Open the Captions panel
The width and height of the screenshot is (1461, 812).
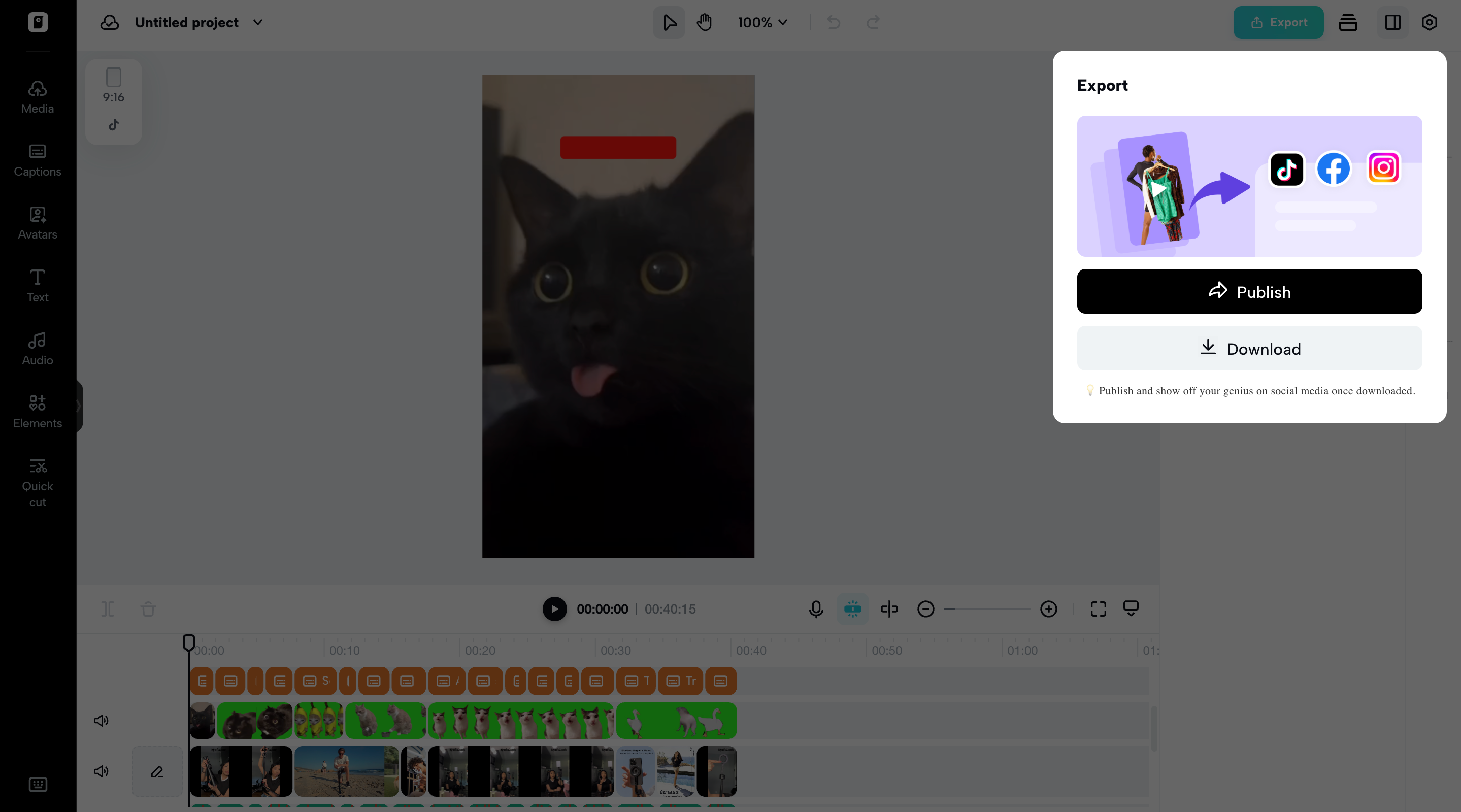point(37,160)
